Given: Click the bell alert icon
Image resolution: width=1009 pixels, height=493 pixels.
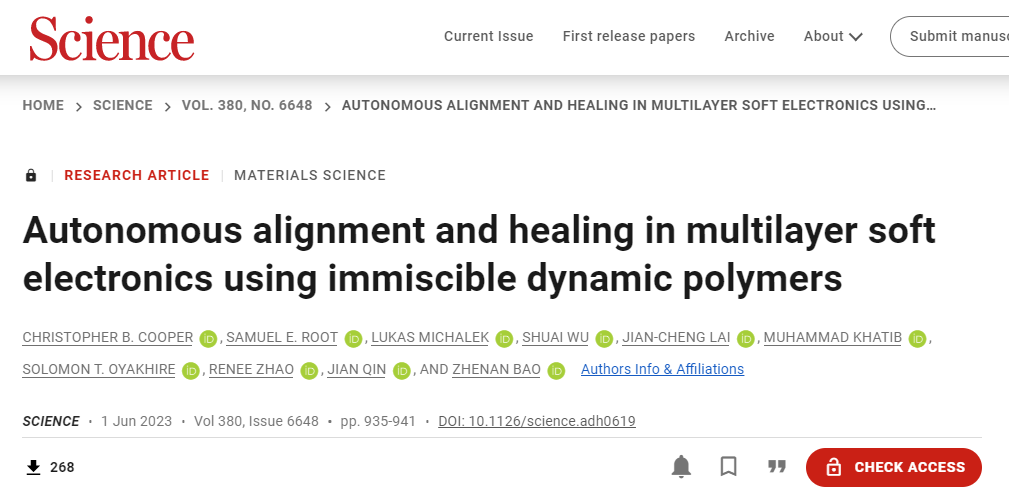Looking at the screenshot, I should [x=681, y=467].
